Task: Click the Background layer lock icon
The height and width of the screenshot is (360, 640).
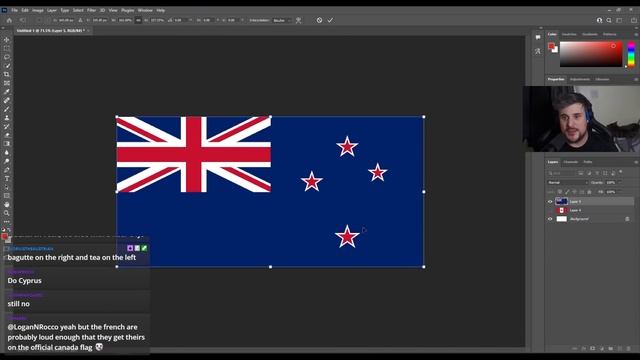Action: (627, 219)
